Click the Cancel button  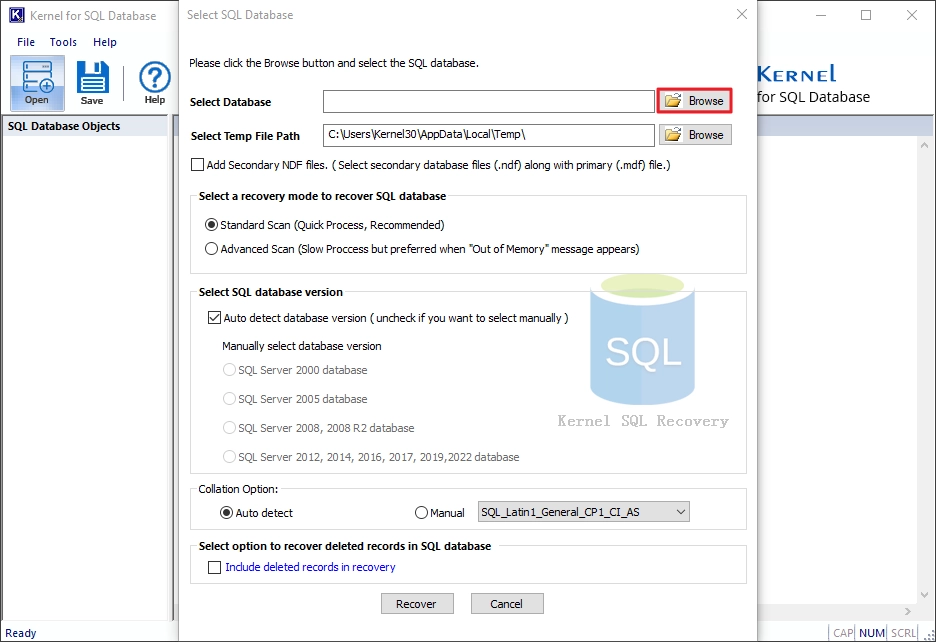507,604
